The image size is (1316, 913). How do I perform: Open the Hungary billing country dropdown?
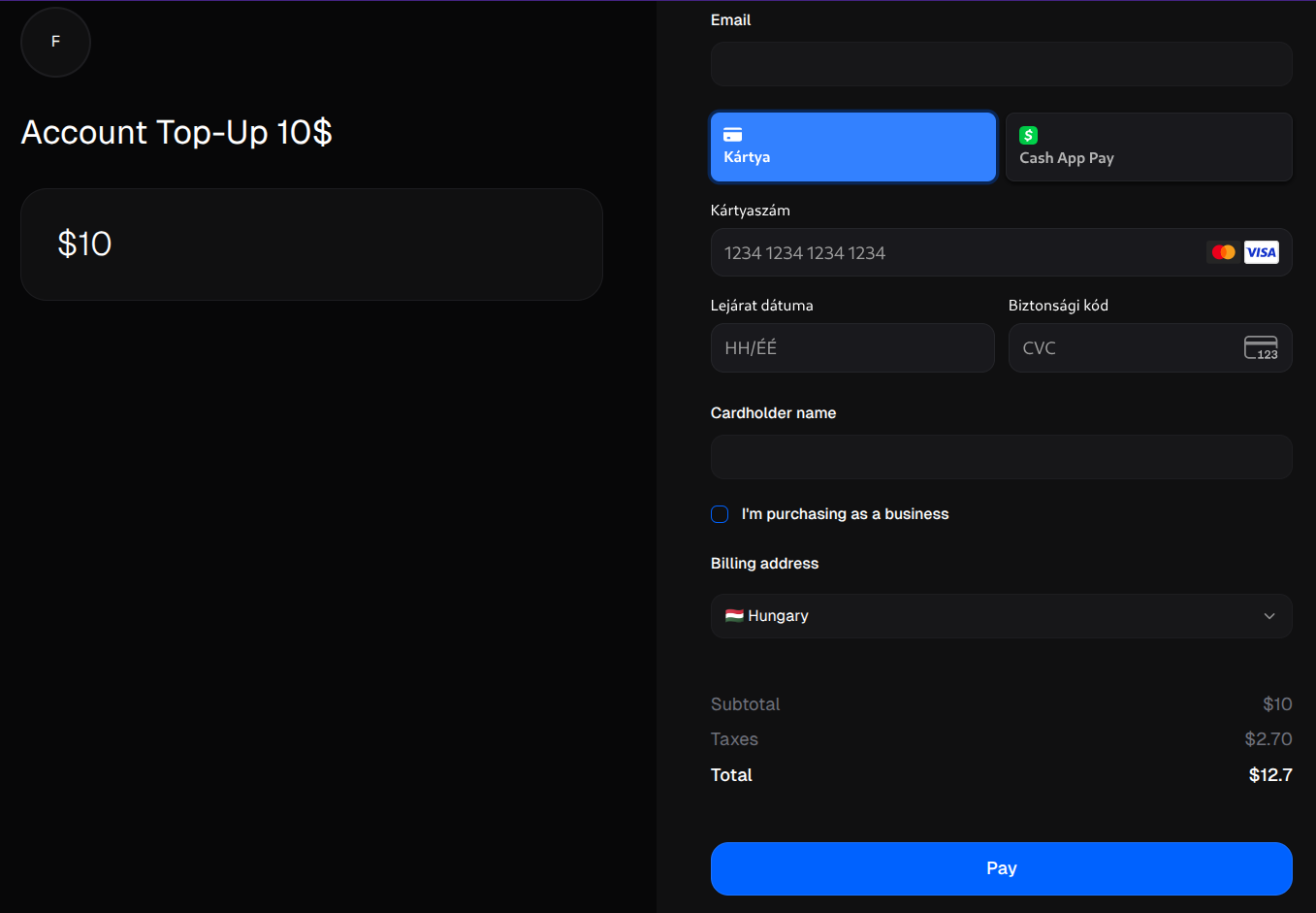click(1001, 616)
